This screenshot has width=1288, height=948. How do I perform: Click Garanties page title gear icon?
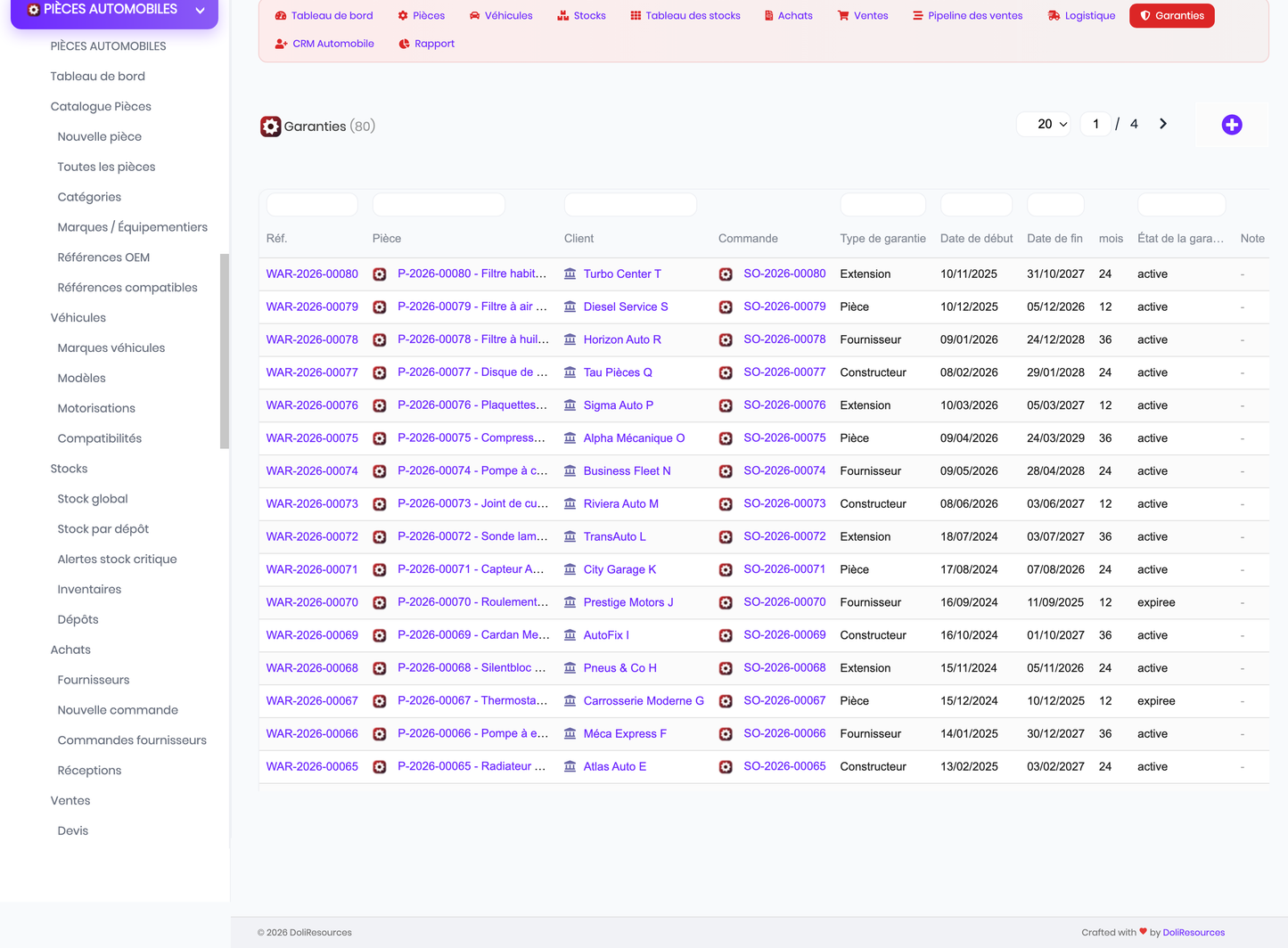coord(270,127)
